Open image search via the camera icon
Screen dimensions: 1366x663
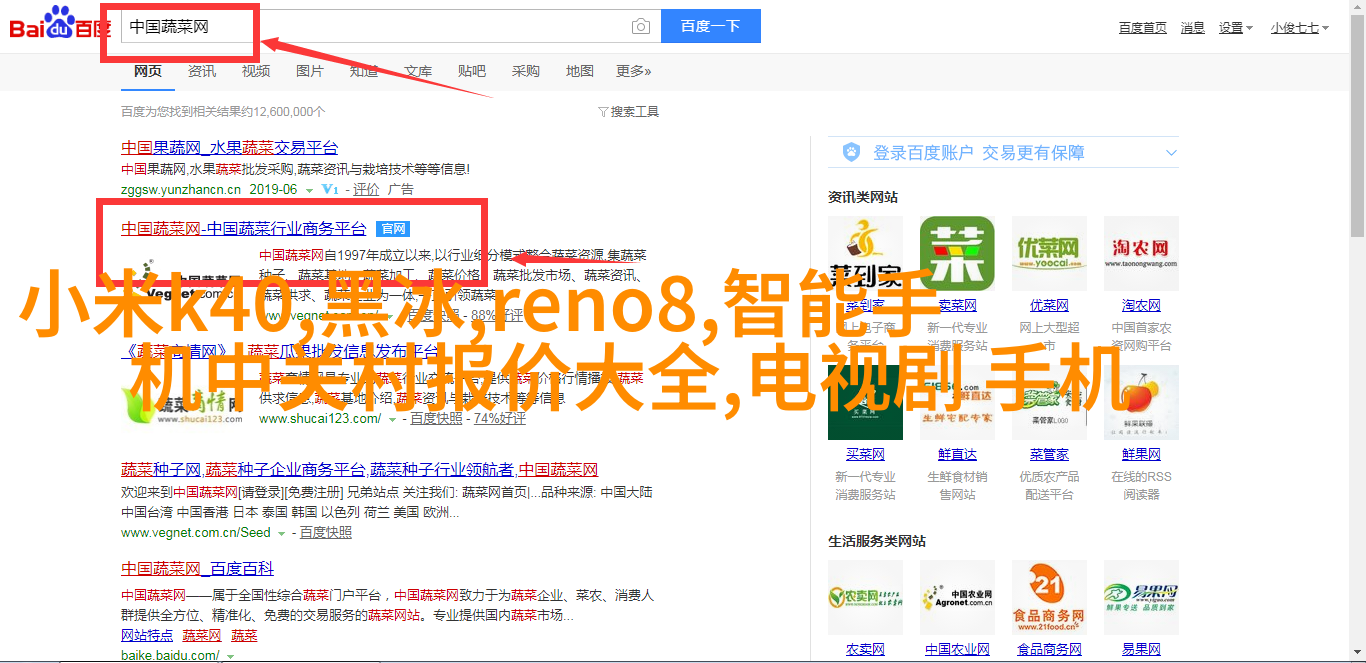coord(641,27)
